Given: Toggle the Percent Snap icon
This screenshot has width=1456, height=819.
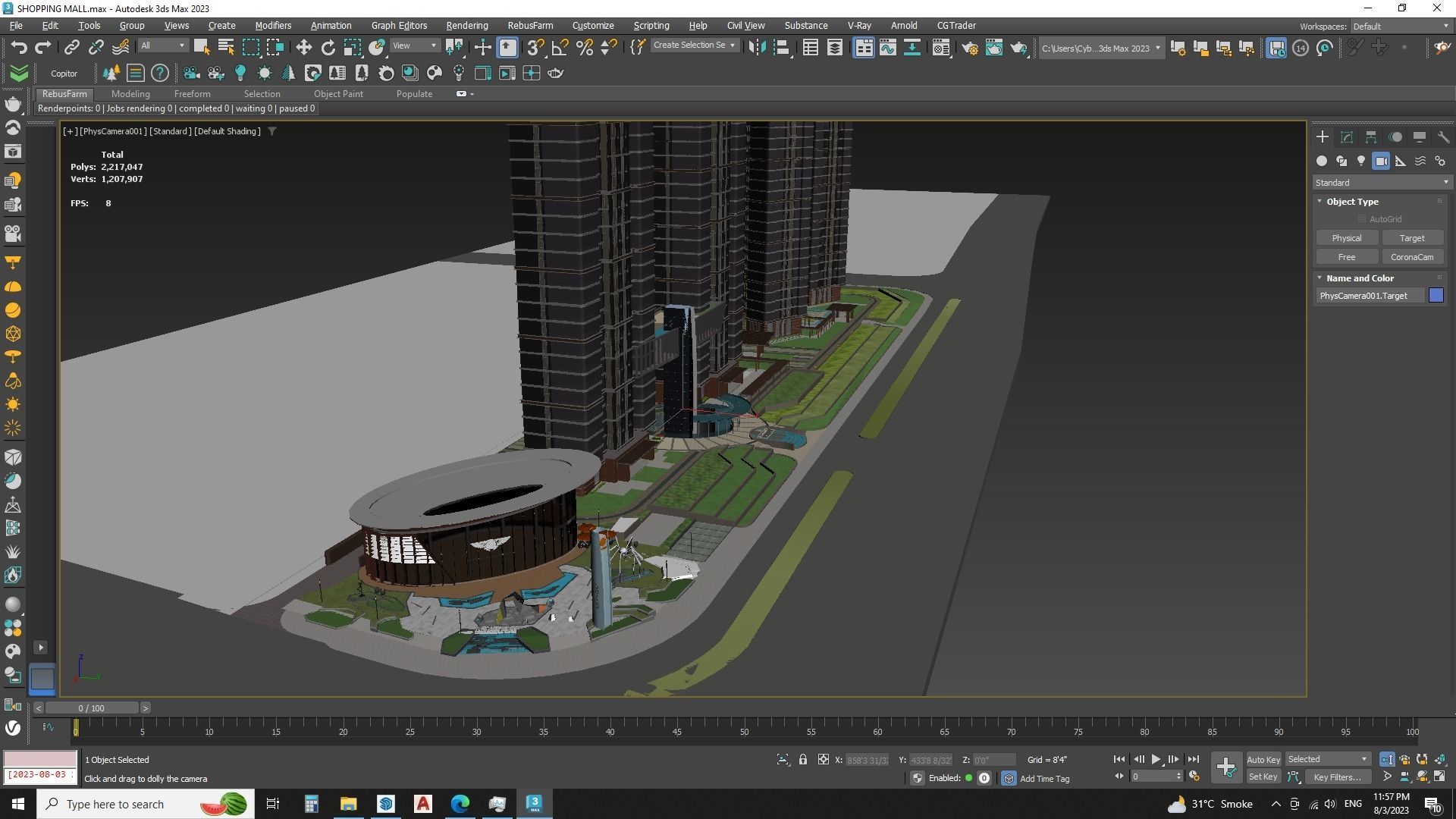Looking at the screenshot, I should coord(584,47).
